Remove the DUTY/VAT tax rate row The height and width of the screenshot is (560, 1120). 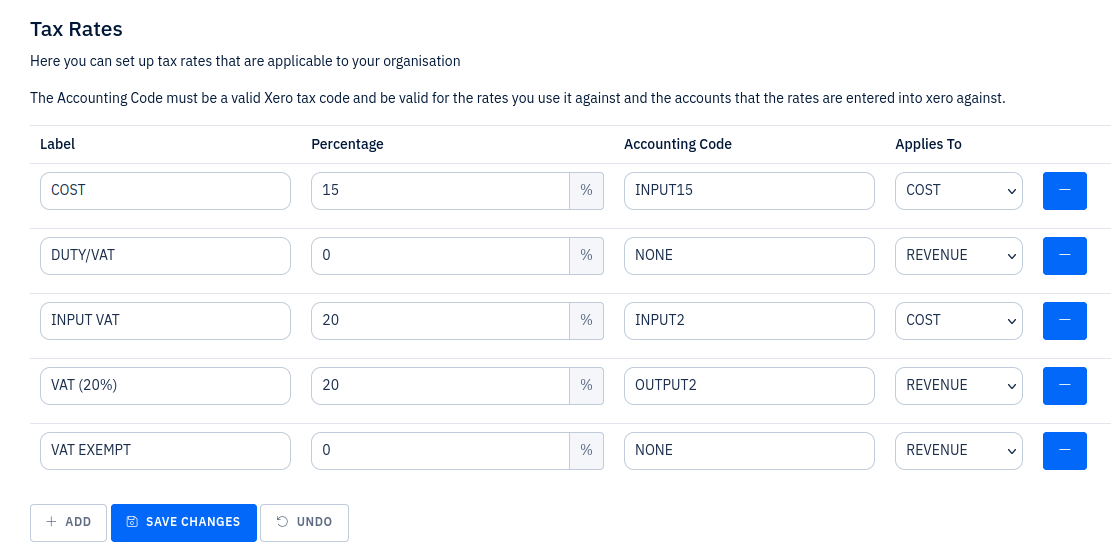coord(1064,256)
